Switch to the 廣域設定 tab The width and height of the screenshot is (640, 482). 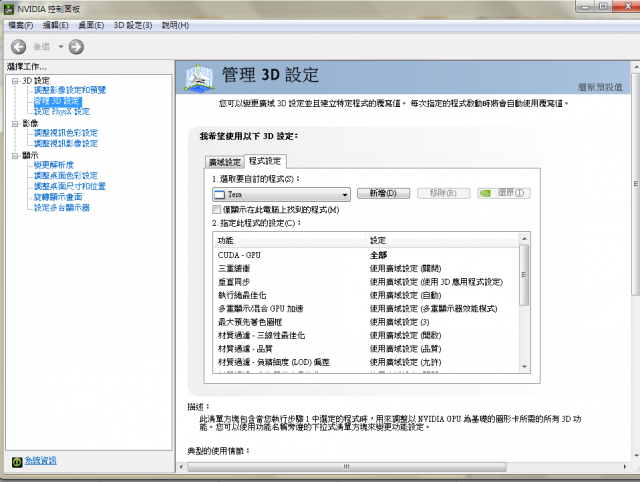click(x=224, y=162)
